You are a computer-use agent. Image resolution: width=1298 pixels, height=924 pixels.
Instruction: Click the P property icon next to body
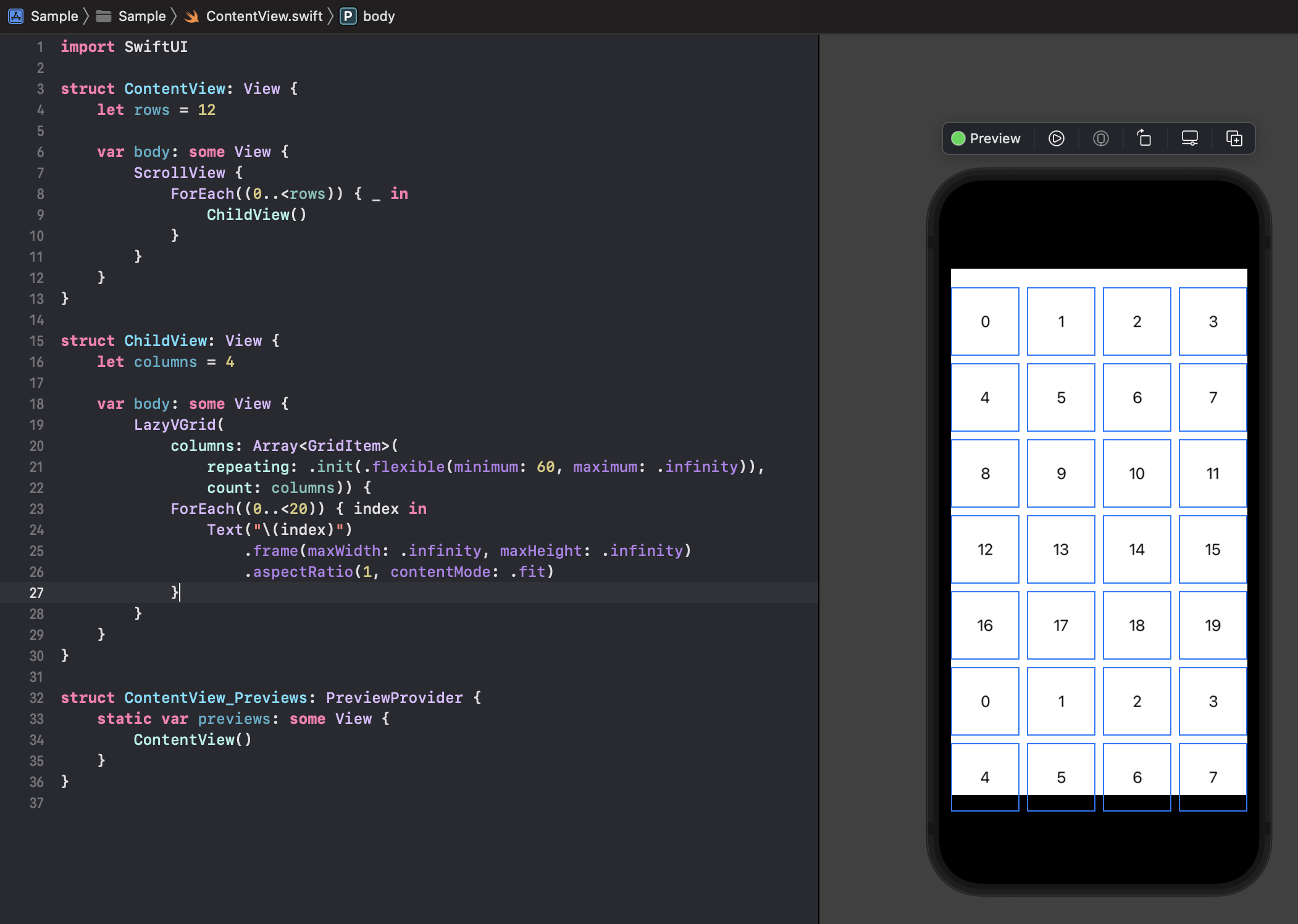tap(348, 16)
